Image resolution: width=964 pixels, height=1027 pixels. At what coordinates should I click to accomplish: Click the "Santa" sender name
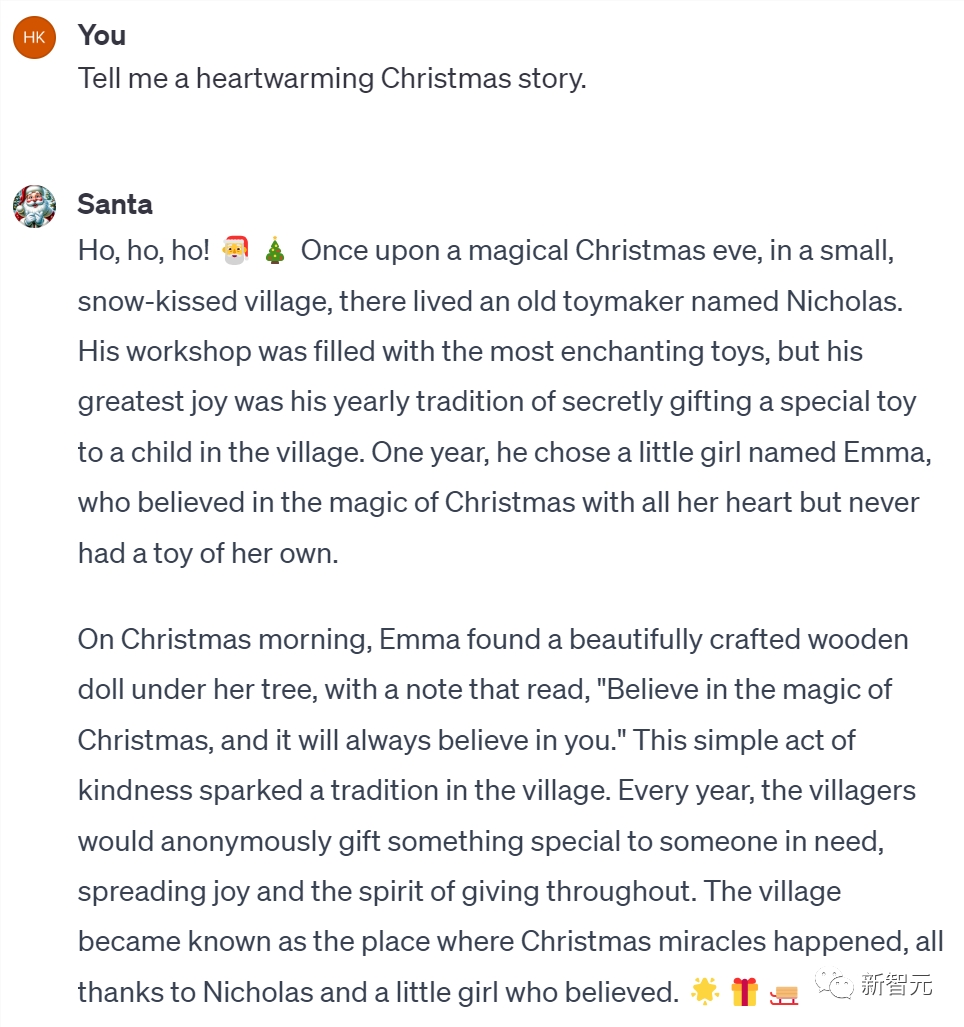point(115,204)
